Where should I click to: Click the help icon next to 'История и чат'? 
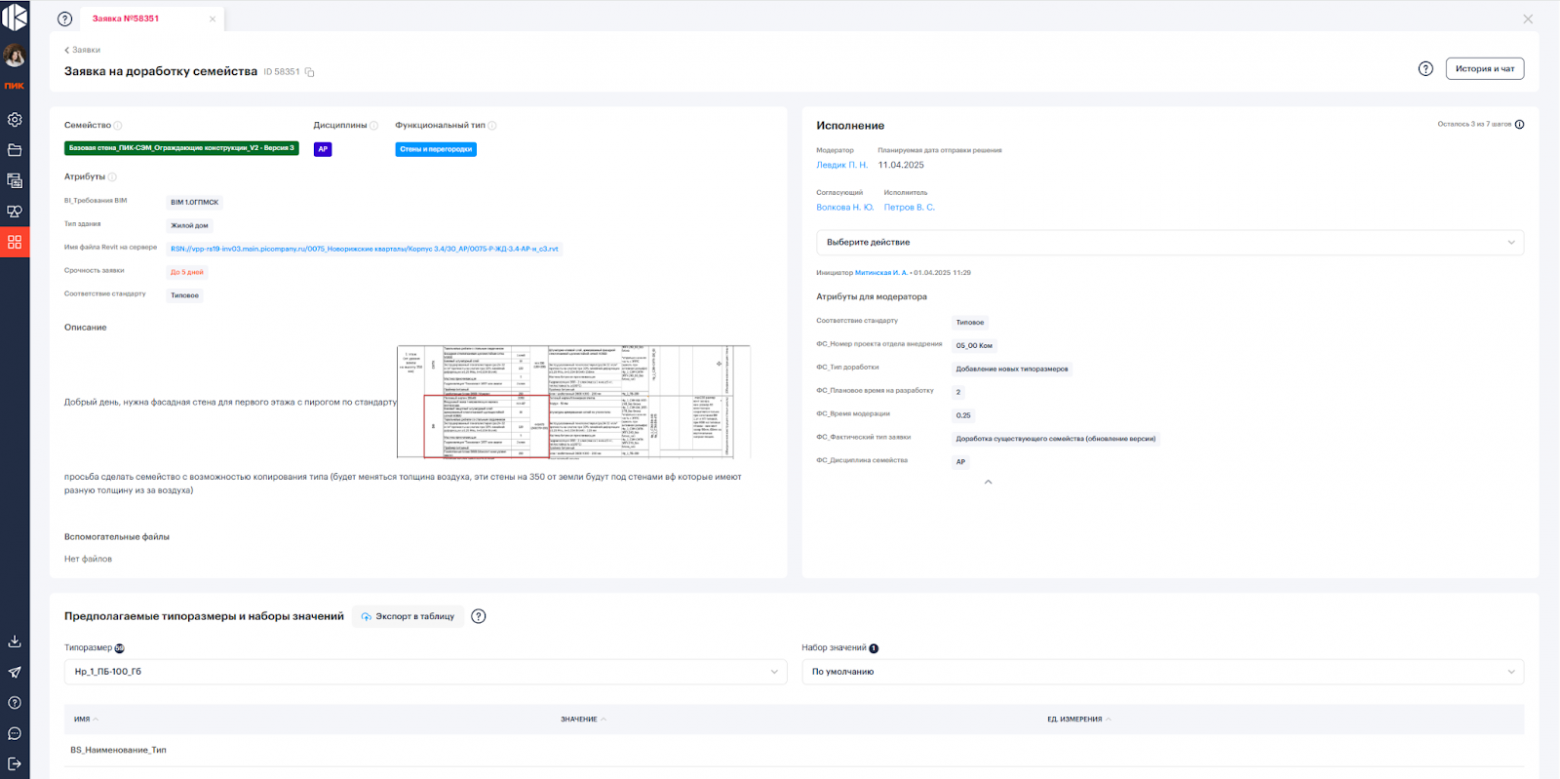pos(1426,69)
